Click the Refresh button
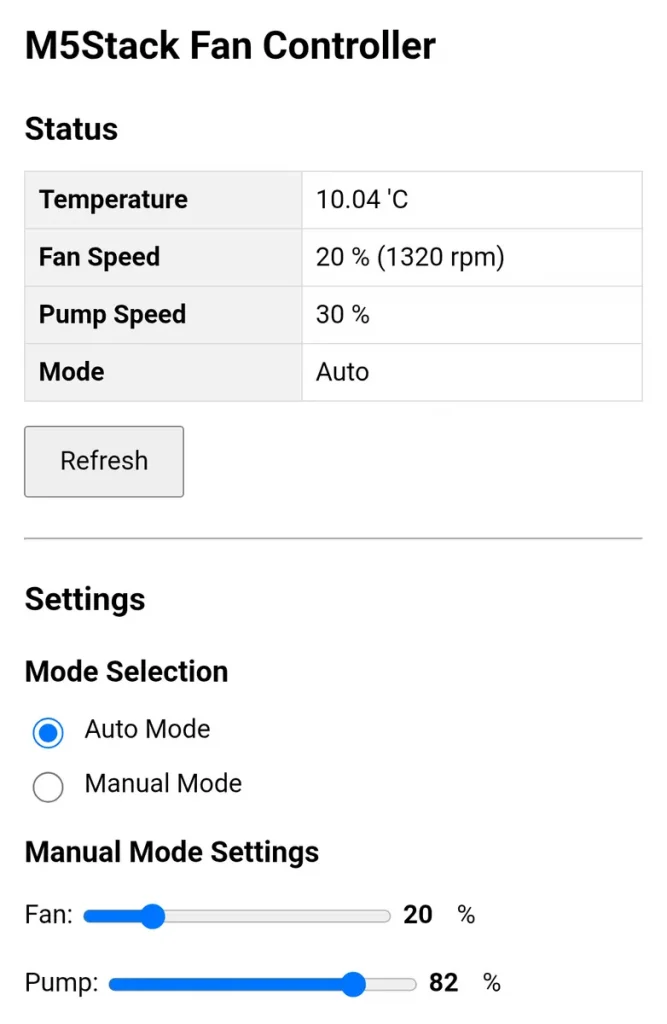Screen dimensions: 667x1024 104,461
